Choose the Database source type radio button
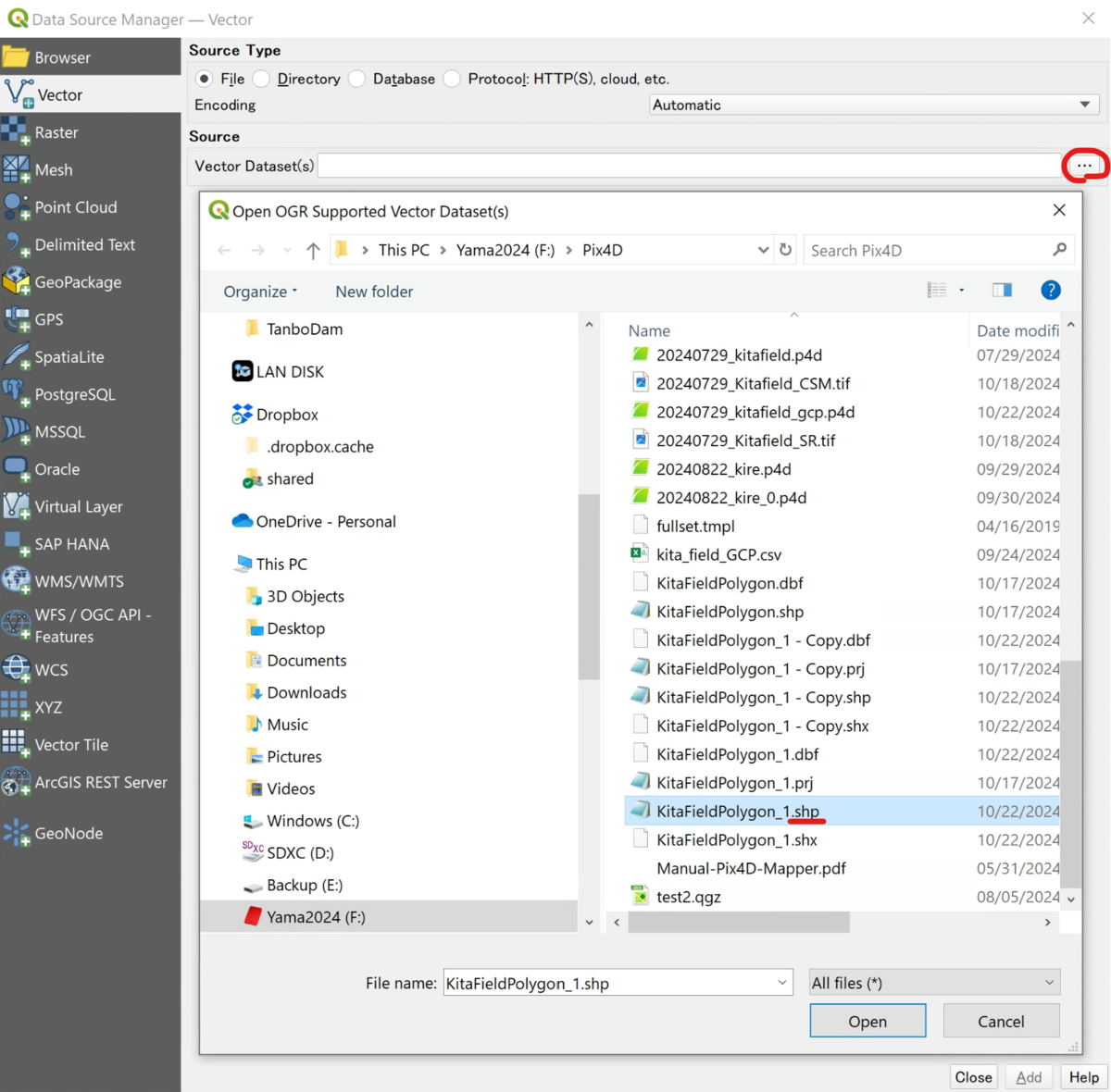This screenshot has width=1111, height=1092. tap(357, 79)
